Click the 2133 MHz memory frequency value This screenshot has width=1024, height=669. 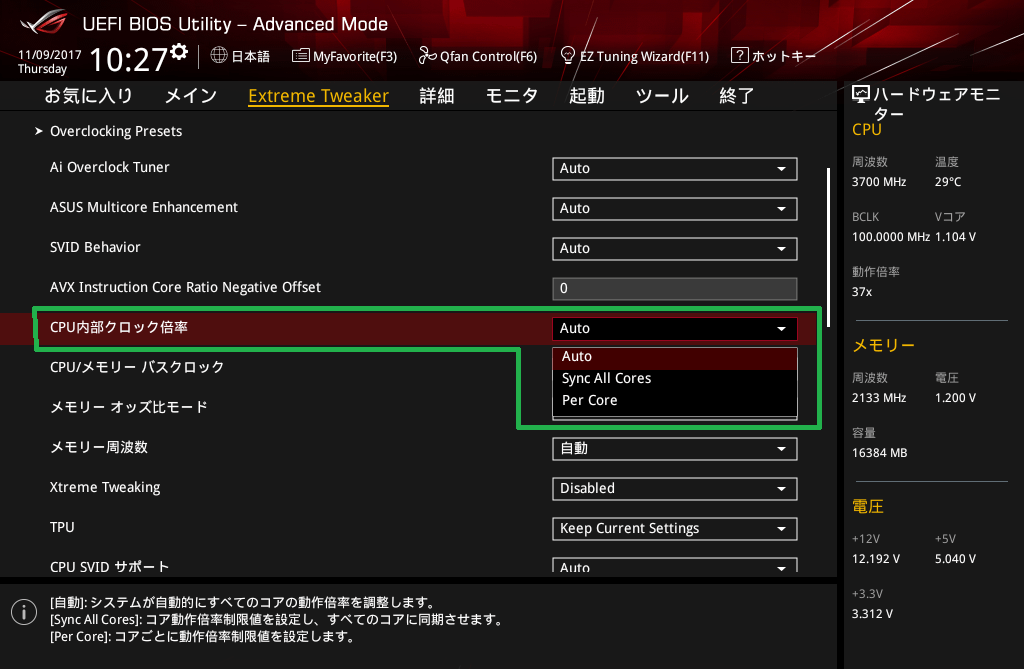point(878,398)
